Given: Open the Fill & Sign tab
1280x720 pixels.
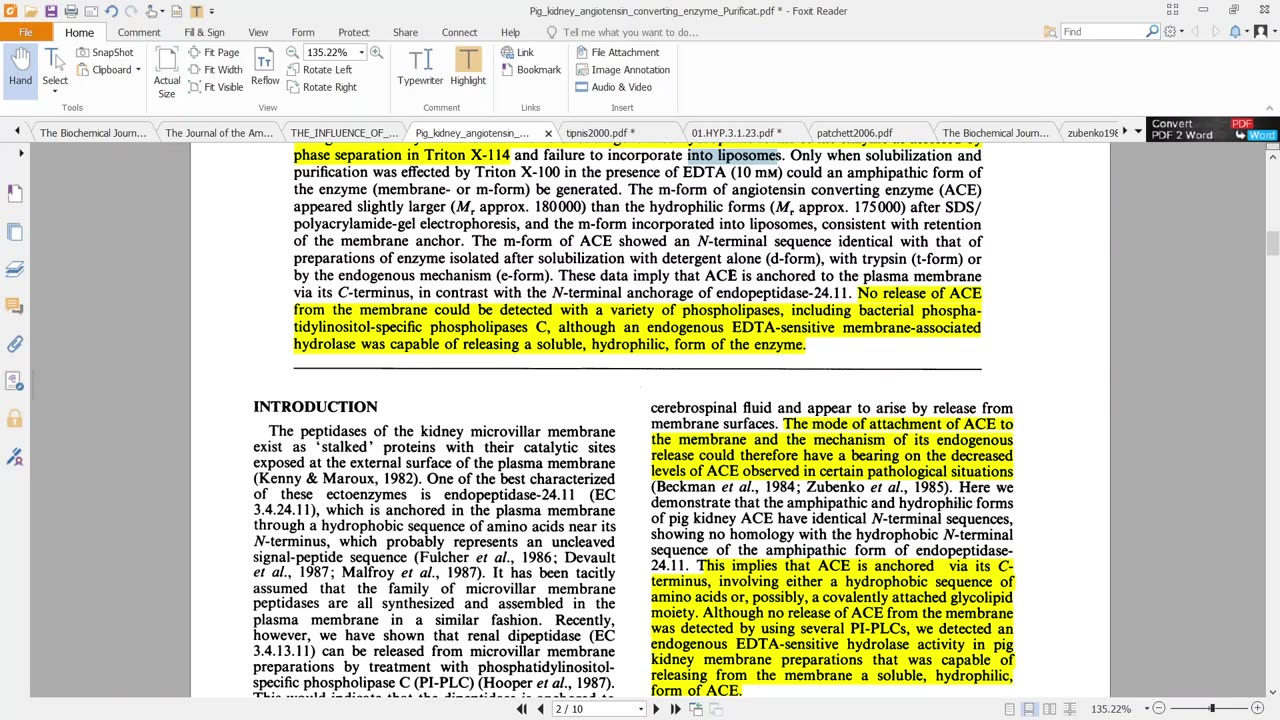Looking at the screenshot, I should pos(204,32).
